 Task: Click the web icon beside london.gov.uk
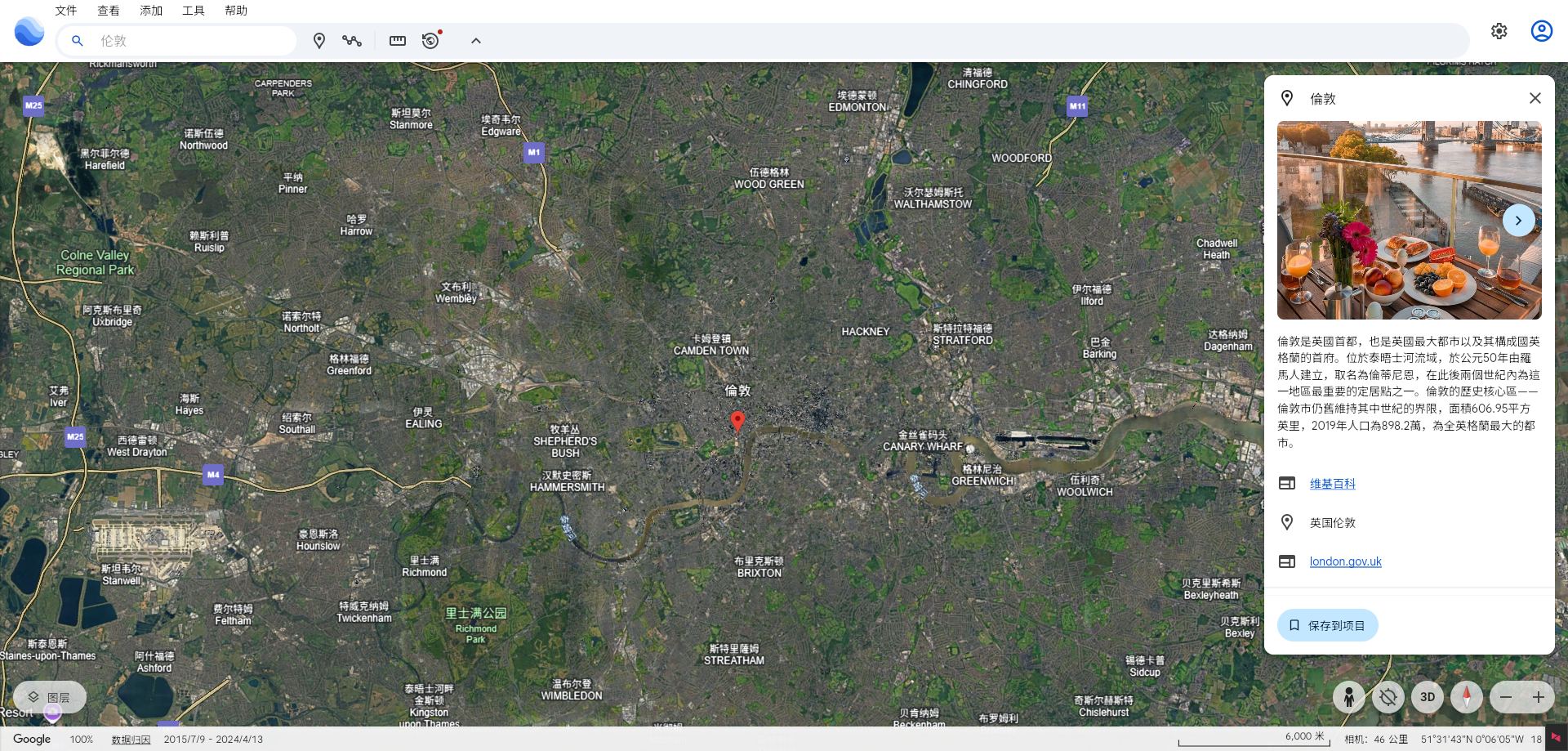[x=1287, y=561]
